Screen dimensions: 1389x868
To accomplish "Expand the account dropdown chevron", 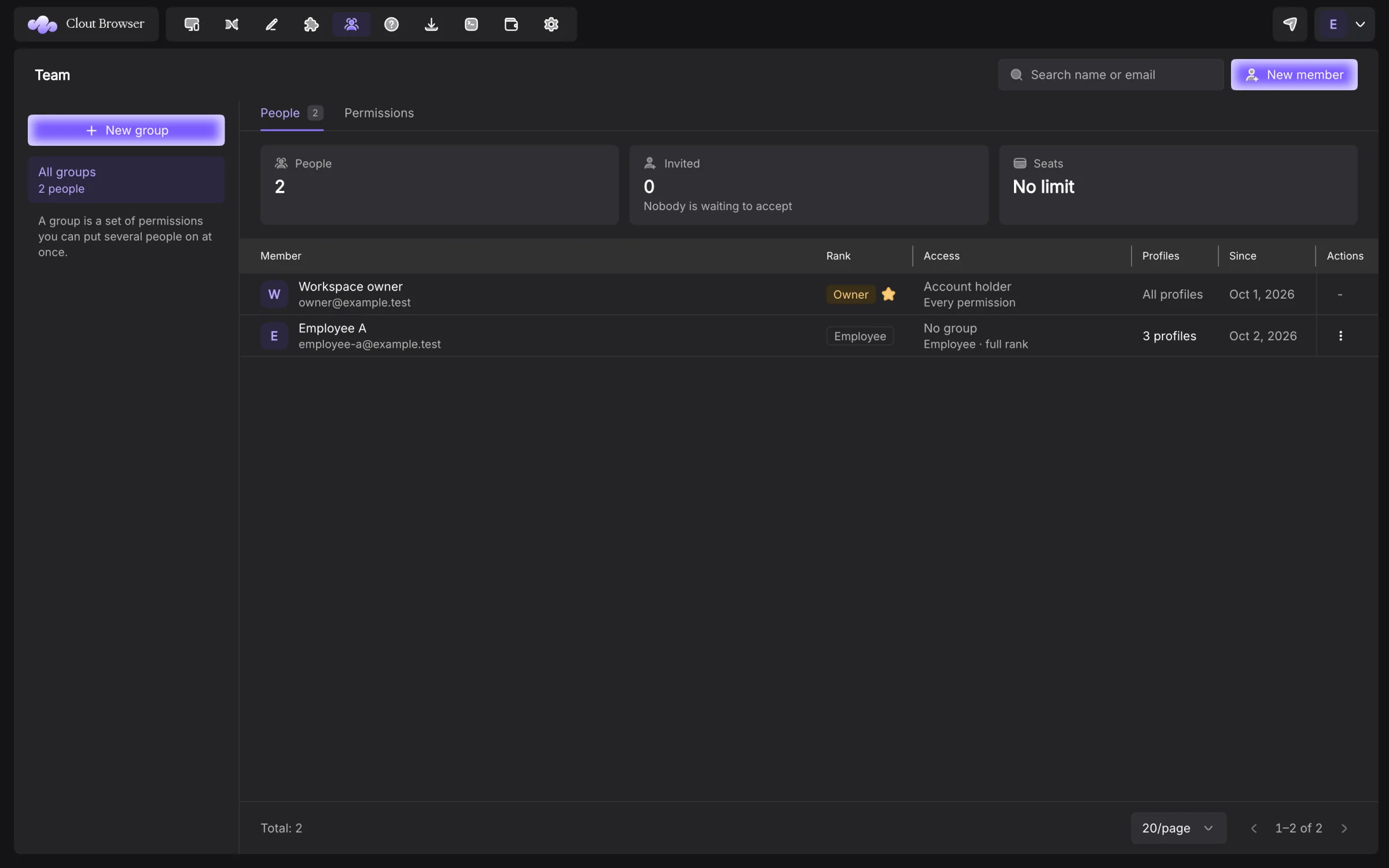I will tap(1360, 24).
